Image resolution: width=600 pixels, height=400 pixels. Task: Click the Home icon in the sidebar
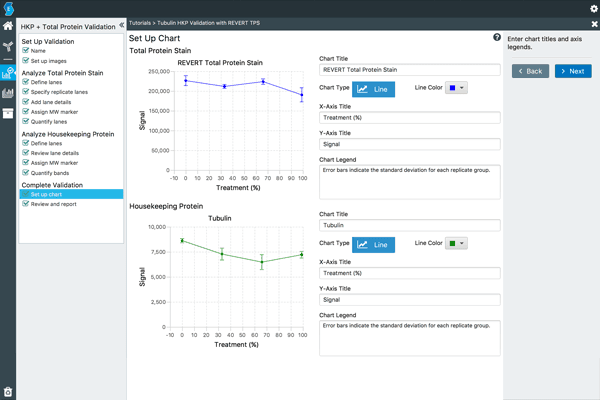8,27
